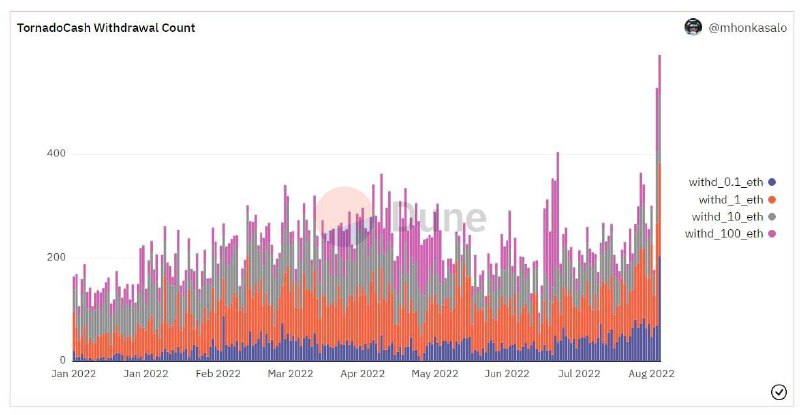
Task: Click the Apr 2022 x-axis label
Action: click(x=362, y=373)
